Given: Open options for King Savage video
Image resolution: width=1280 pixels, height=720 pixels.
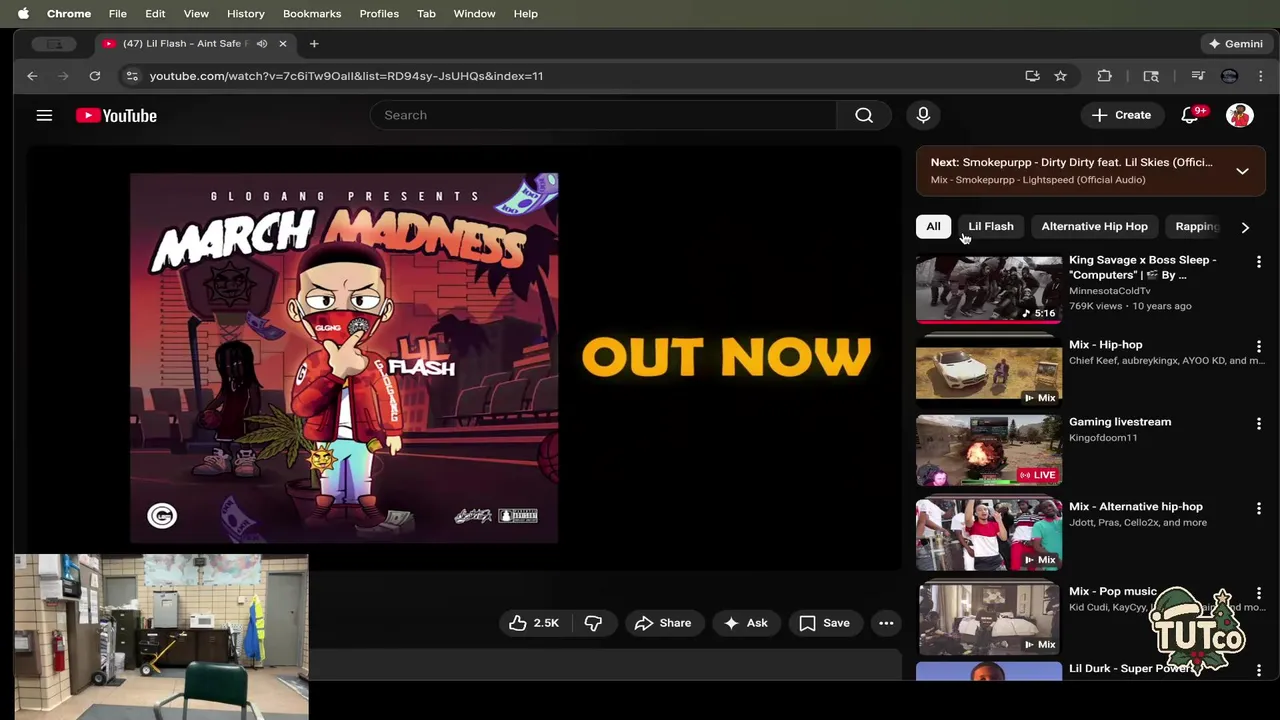Looking at the screenshot, I should click(x=1259, y=262).
